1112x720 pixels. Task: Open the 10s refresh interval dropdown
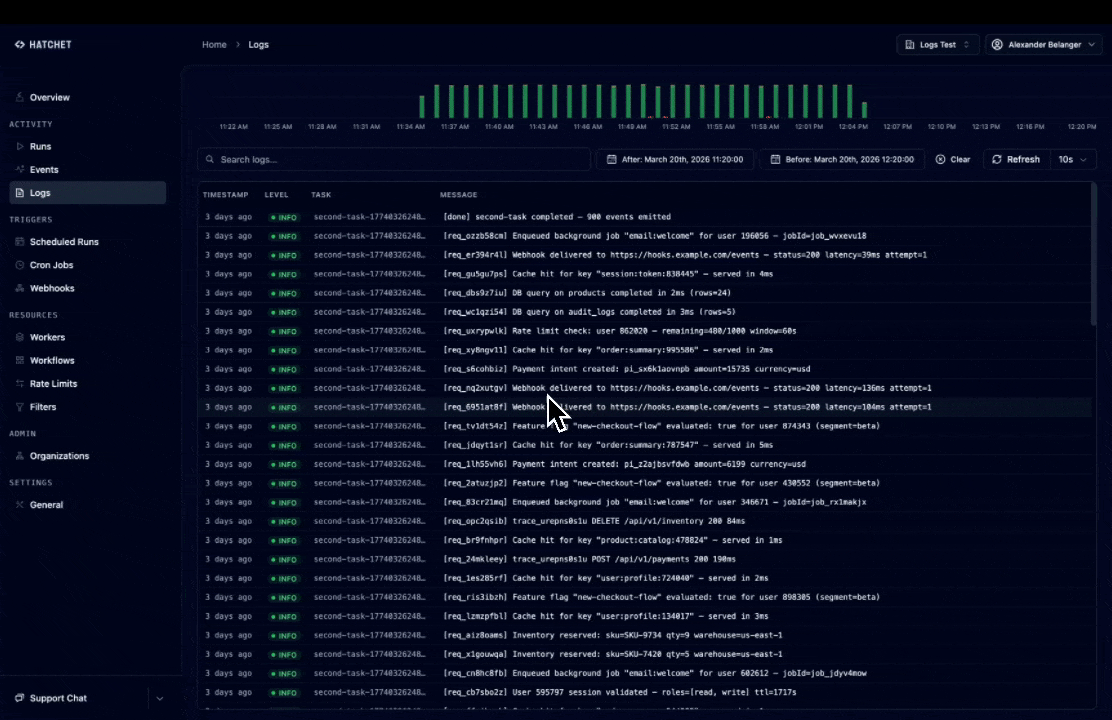(1072, 160)
